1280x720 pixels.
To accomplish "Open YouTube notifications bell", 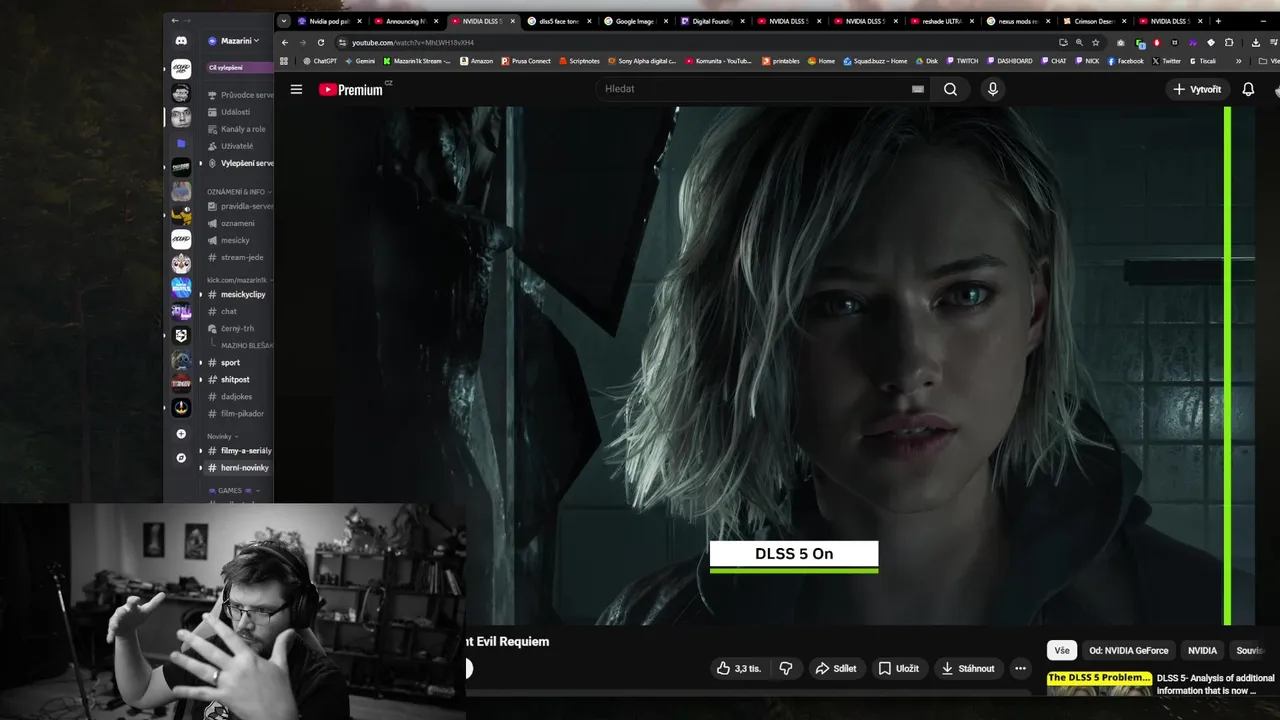I will [x=1248, y=89].
